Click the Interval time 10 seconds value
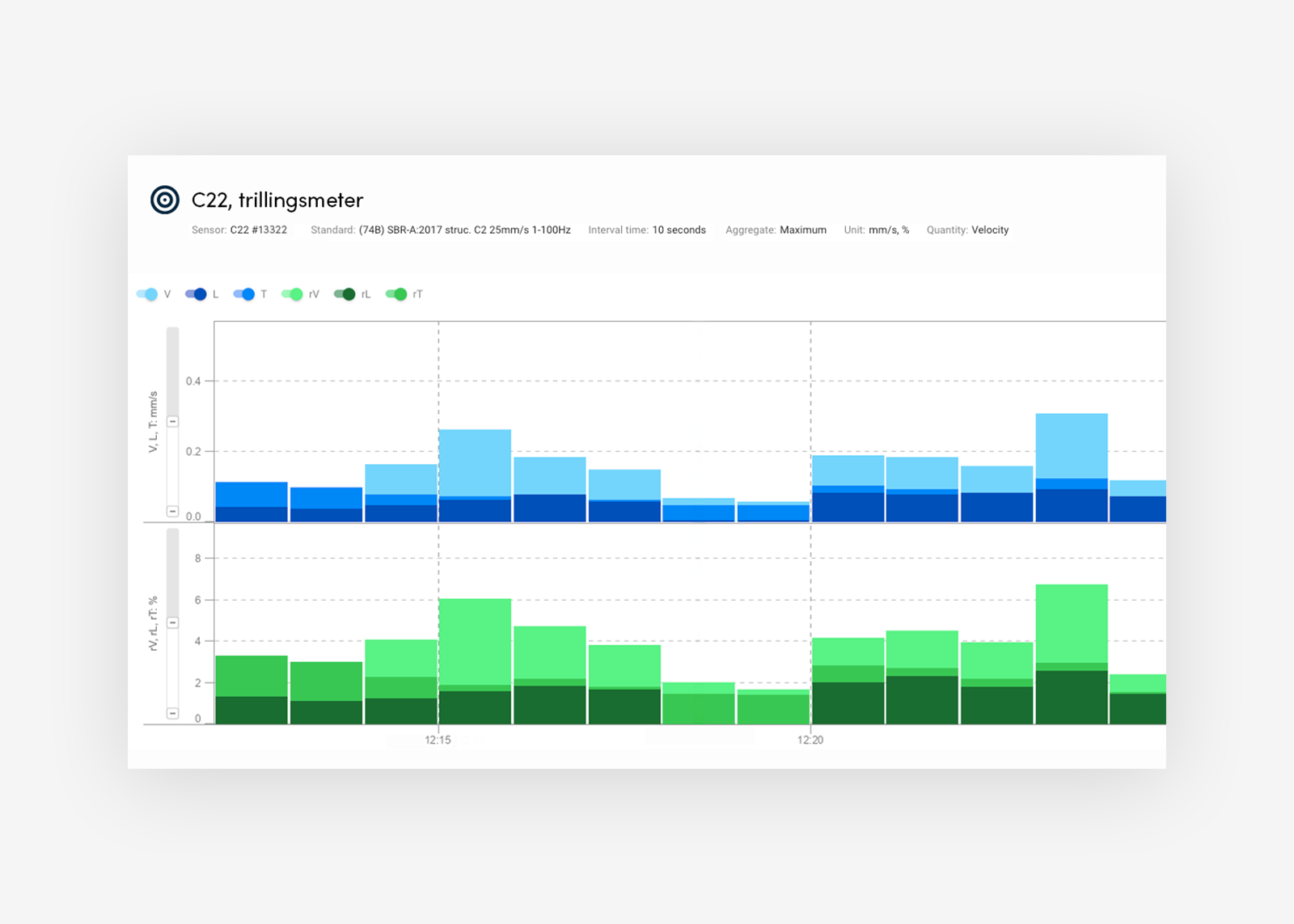 click(x=679, y=230)
